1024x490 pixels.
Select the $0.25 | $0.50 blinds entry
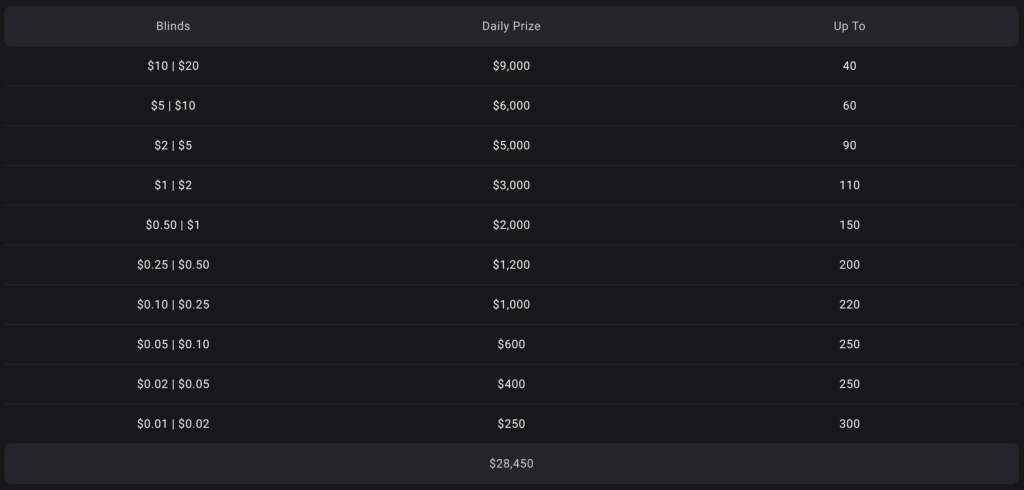point(173,265)
